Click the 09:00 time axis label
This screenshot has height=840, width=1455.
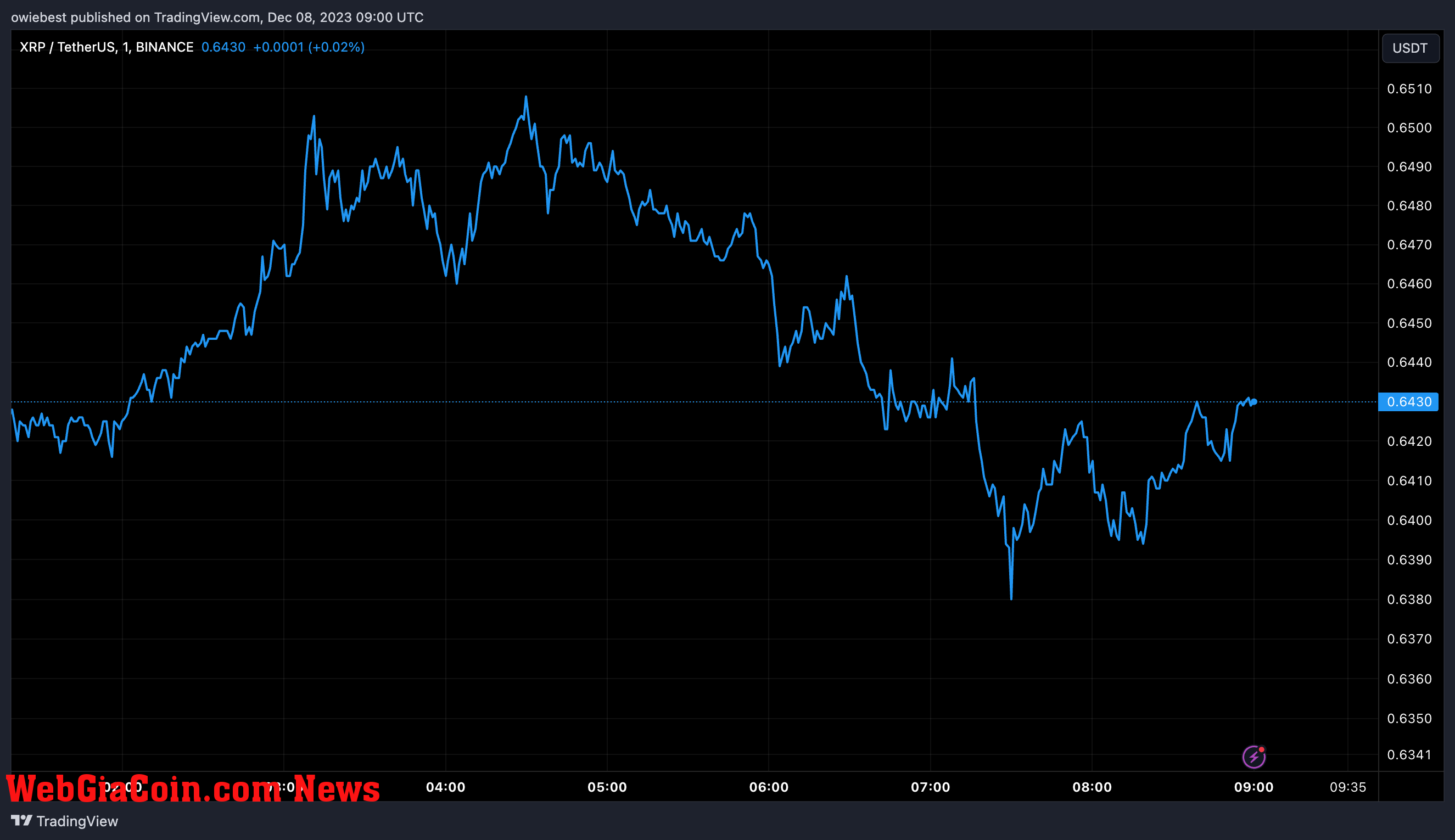(1253, 787)
